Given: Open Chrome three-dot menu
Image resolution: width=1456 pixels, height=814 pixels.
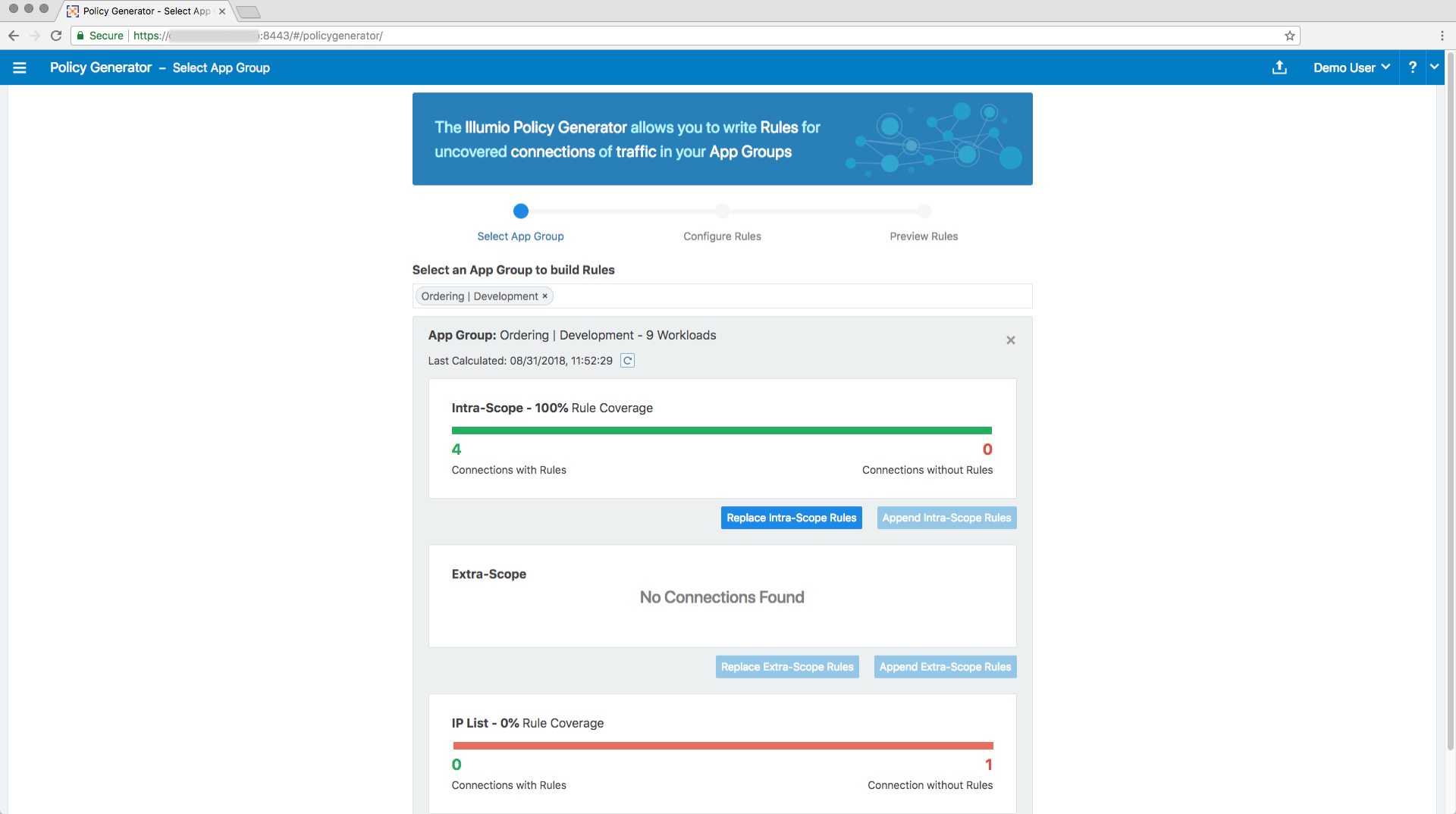Looking at the screenshot, I should click(1442, 36).
